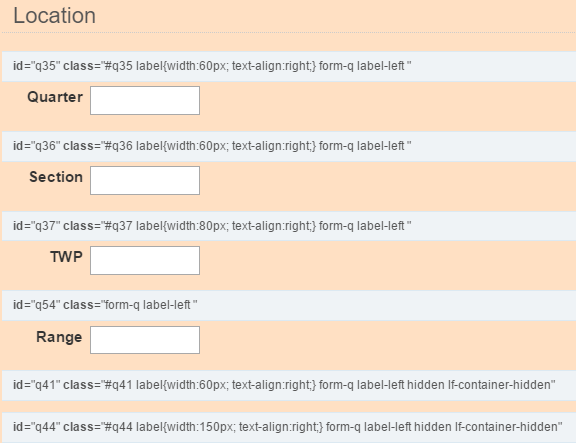Select the TWP text field
Viewport: 576px width, 443px height.
click(x=145, y=260)
